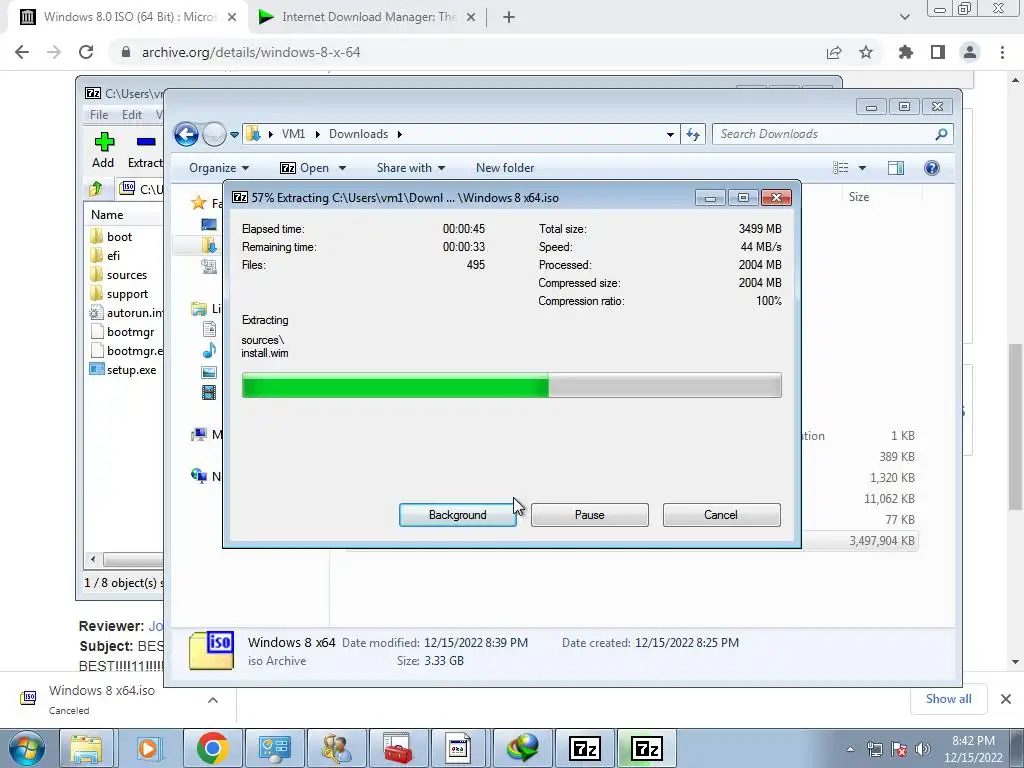
Task: Open the Chrome three-dot menu
Action: [x=1002, y=52]
